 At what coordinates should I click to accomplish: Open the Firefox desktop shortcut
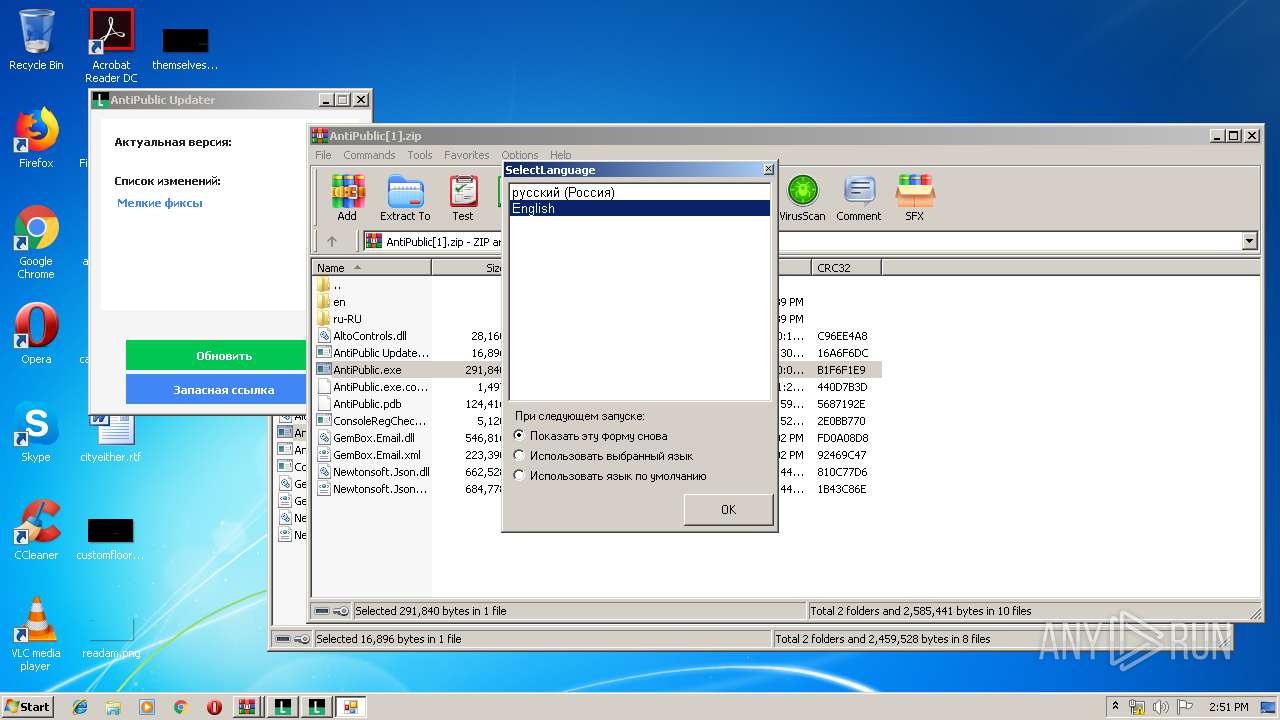pyautogui.click(x=36, y=138)
